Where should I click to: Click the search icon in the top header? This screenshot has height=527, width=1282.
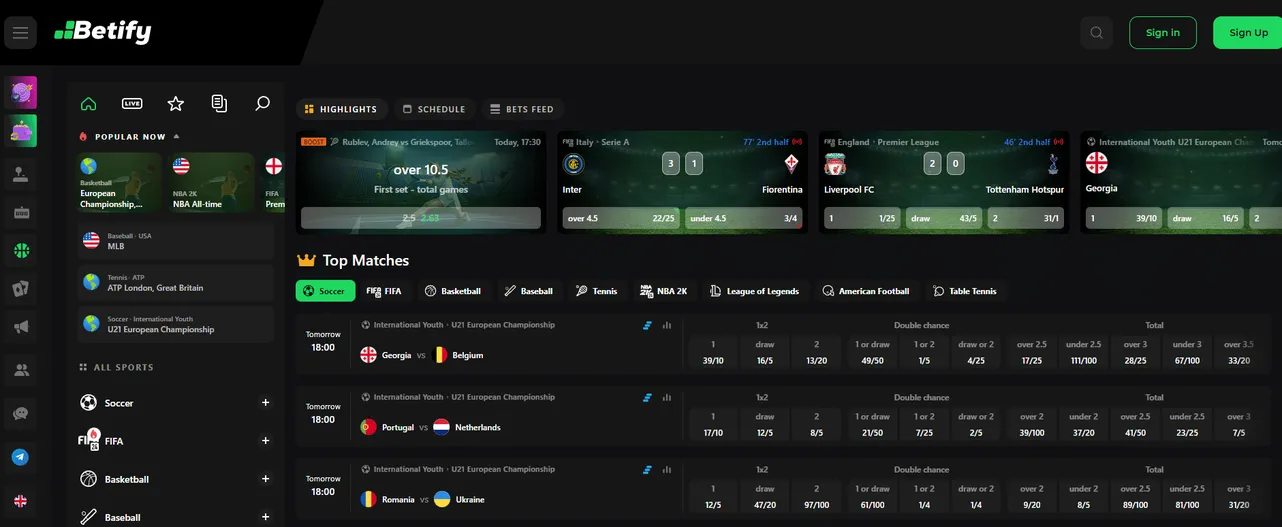coord(1096,33)
